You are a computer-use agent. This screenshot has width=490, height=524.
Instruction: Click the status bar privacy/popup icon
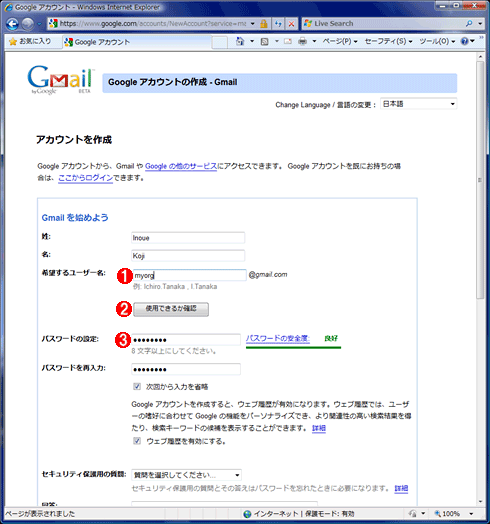coord(413,513)
